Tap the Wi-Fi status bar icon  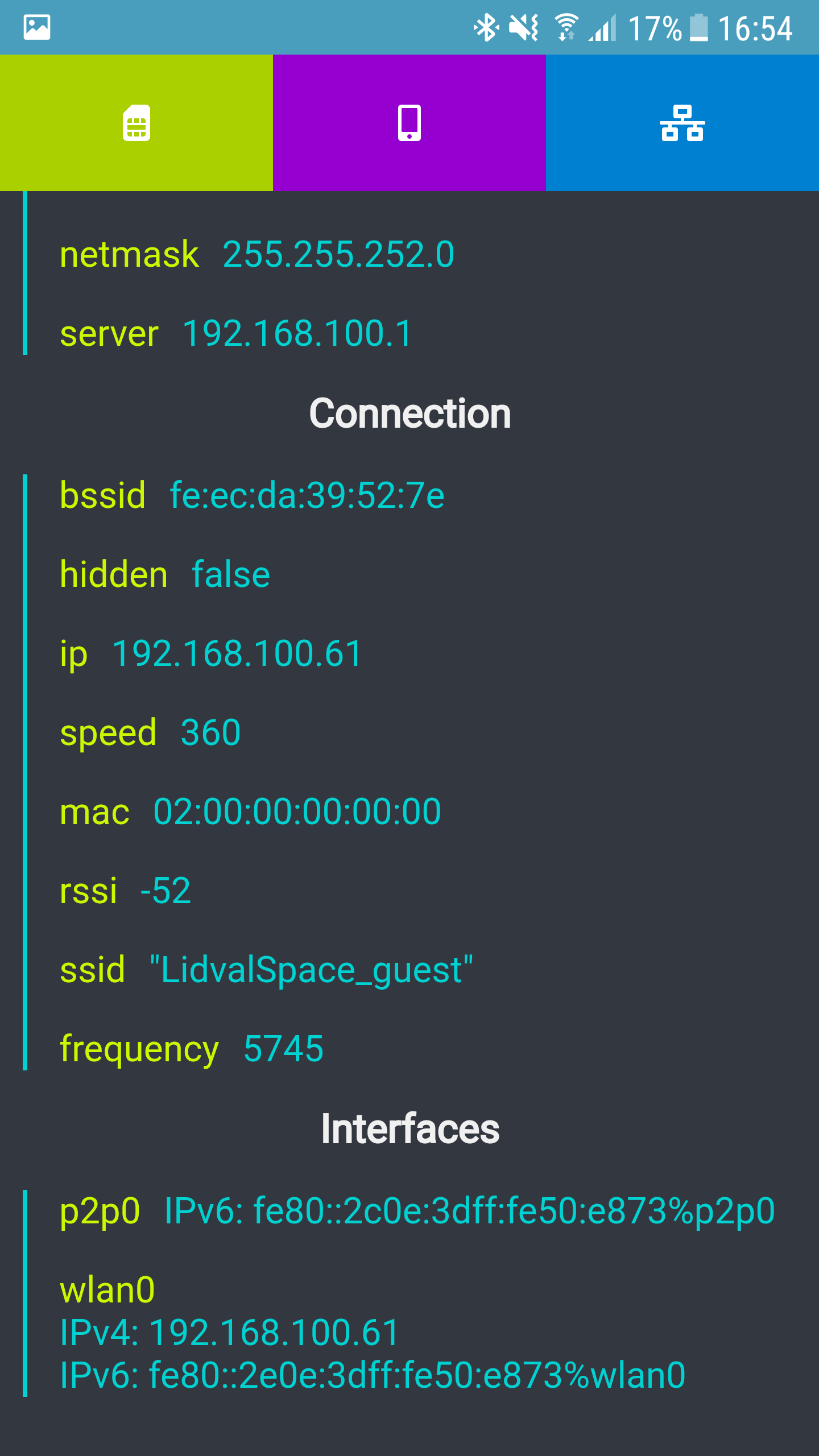click(566, 27)
